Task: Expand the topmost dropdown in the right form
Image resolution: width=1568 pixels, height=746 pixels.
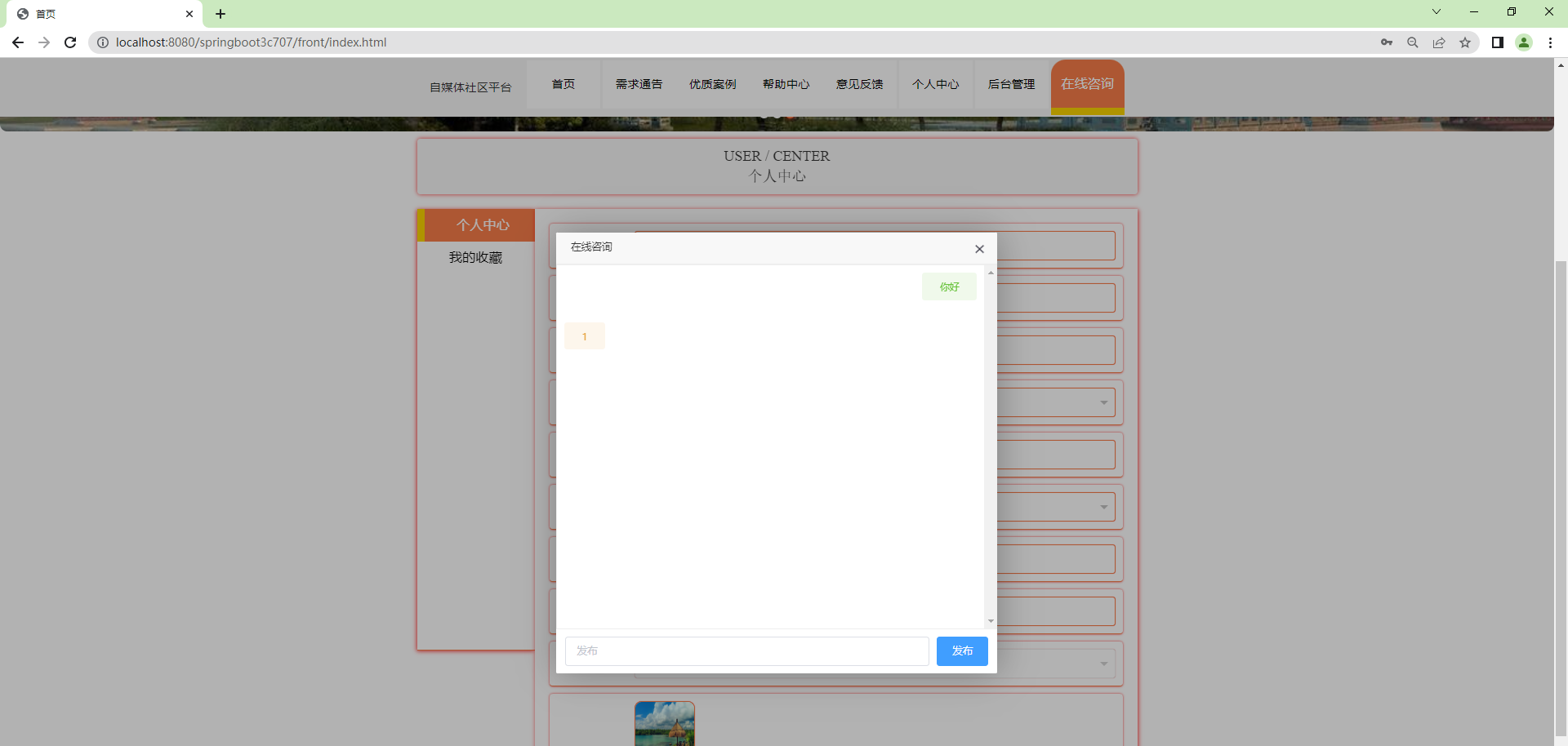Action: click(1102, 402)
